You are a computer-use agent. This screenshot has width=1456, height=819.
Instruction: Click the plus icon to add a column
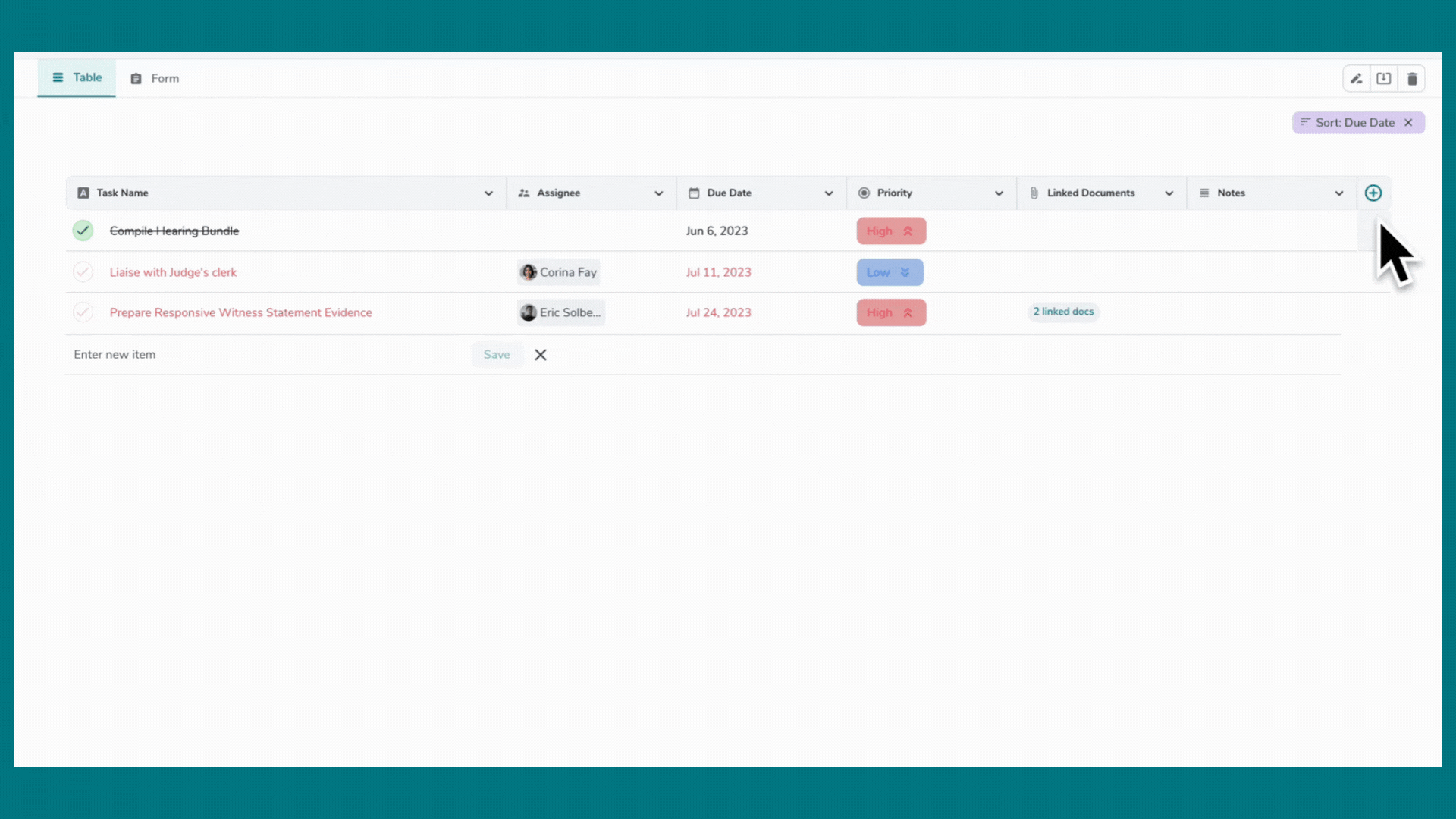point(1373,193)
